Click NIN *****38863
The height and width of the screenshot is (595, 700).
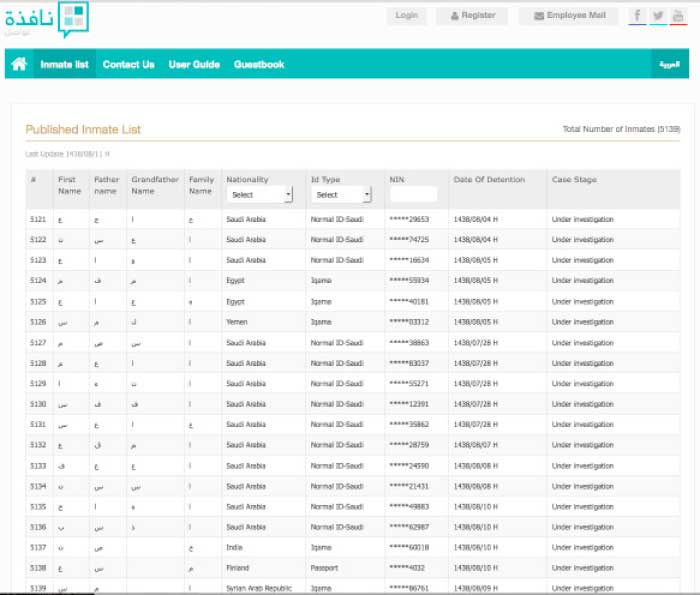click(409, 343)
